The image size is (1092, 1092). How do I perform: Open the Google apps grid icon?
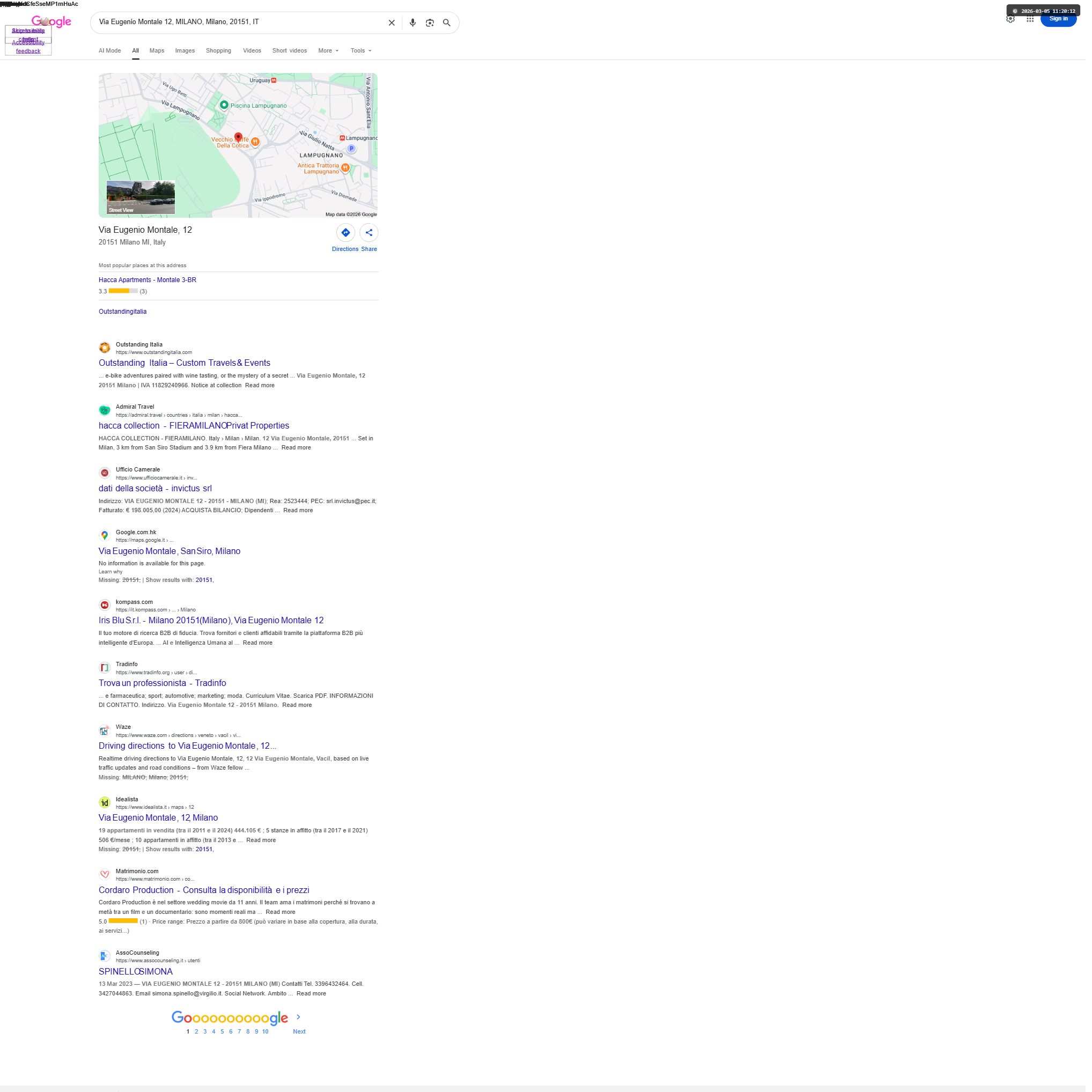coord(1036,19)
